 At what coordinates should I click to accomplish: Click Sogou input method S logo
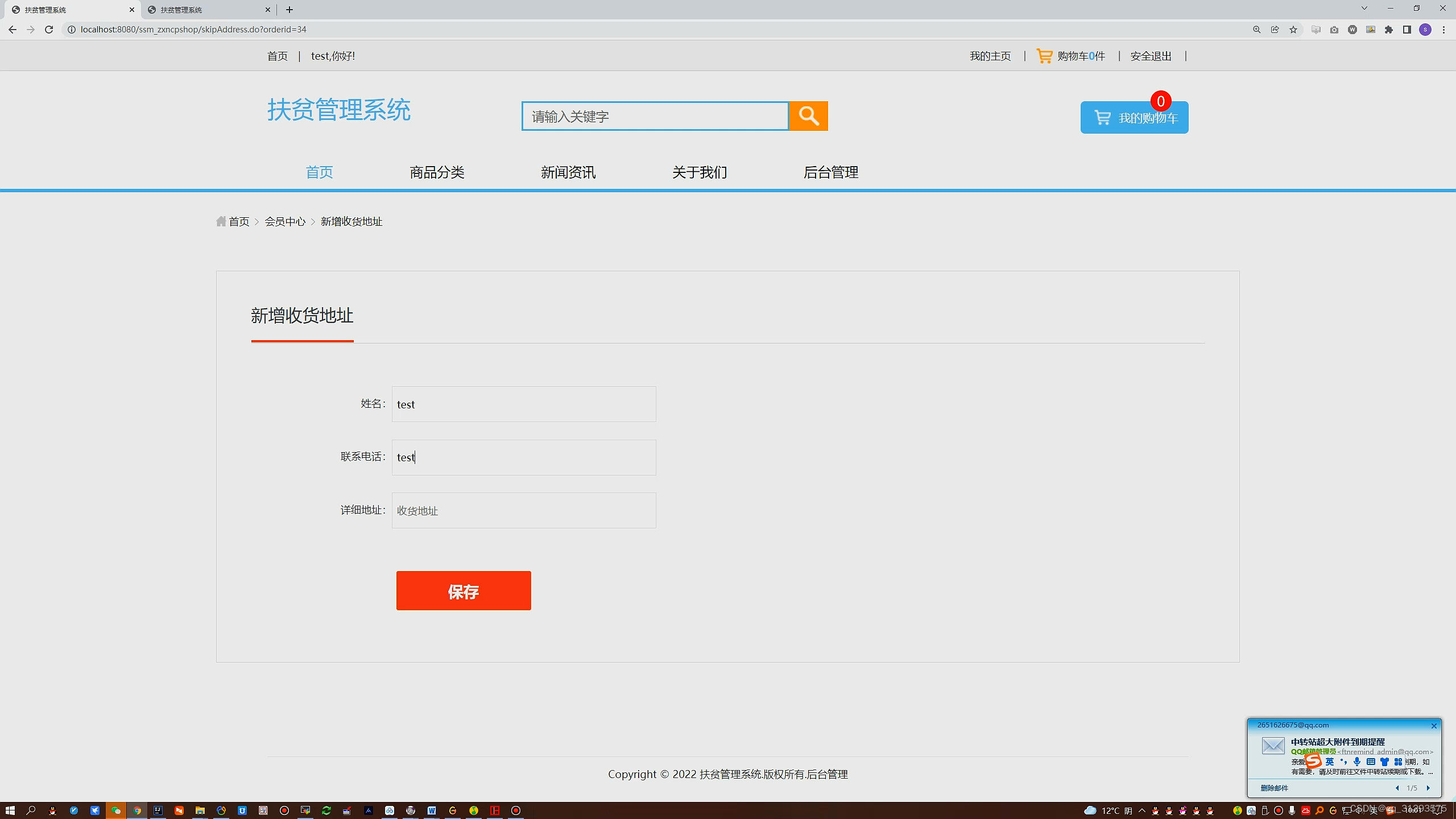pos(1313,760)
